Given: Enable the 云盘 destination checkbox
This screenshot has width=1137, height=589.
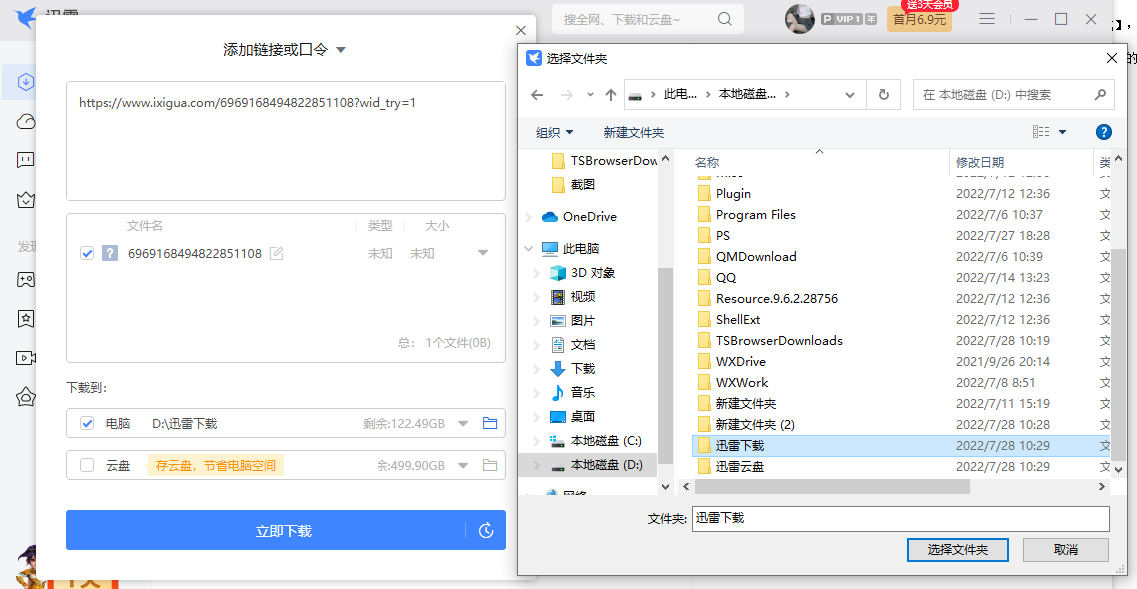Looking at the screenshot, I should tap(87, 465).
